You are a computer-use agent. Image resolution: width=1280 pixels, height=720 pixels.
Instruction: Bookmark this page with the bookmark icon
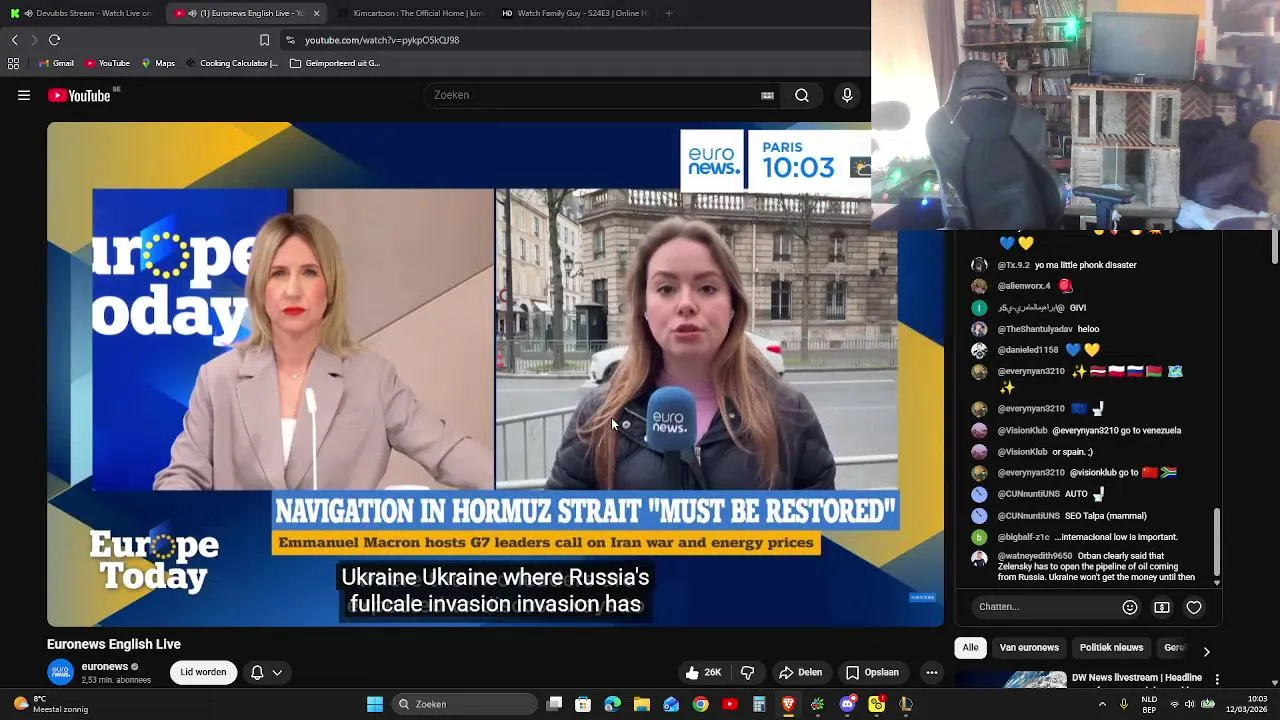pyautogui.click(x=264, y=40)
